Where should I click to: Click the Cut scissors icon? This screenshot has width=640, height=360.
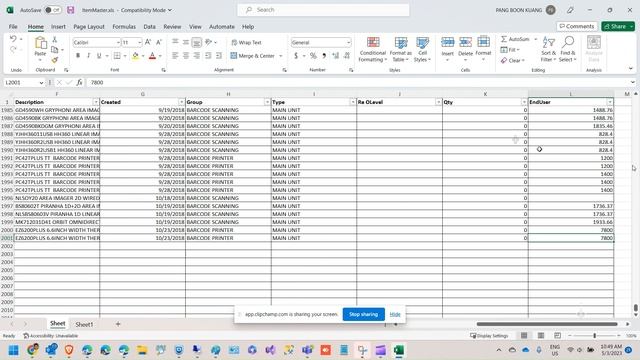pyautogui.click(x=55, y=39)
